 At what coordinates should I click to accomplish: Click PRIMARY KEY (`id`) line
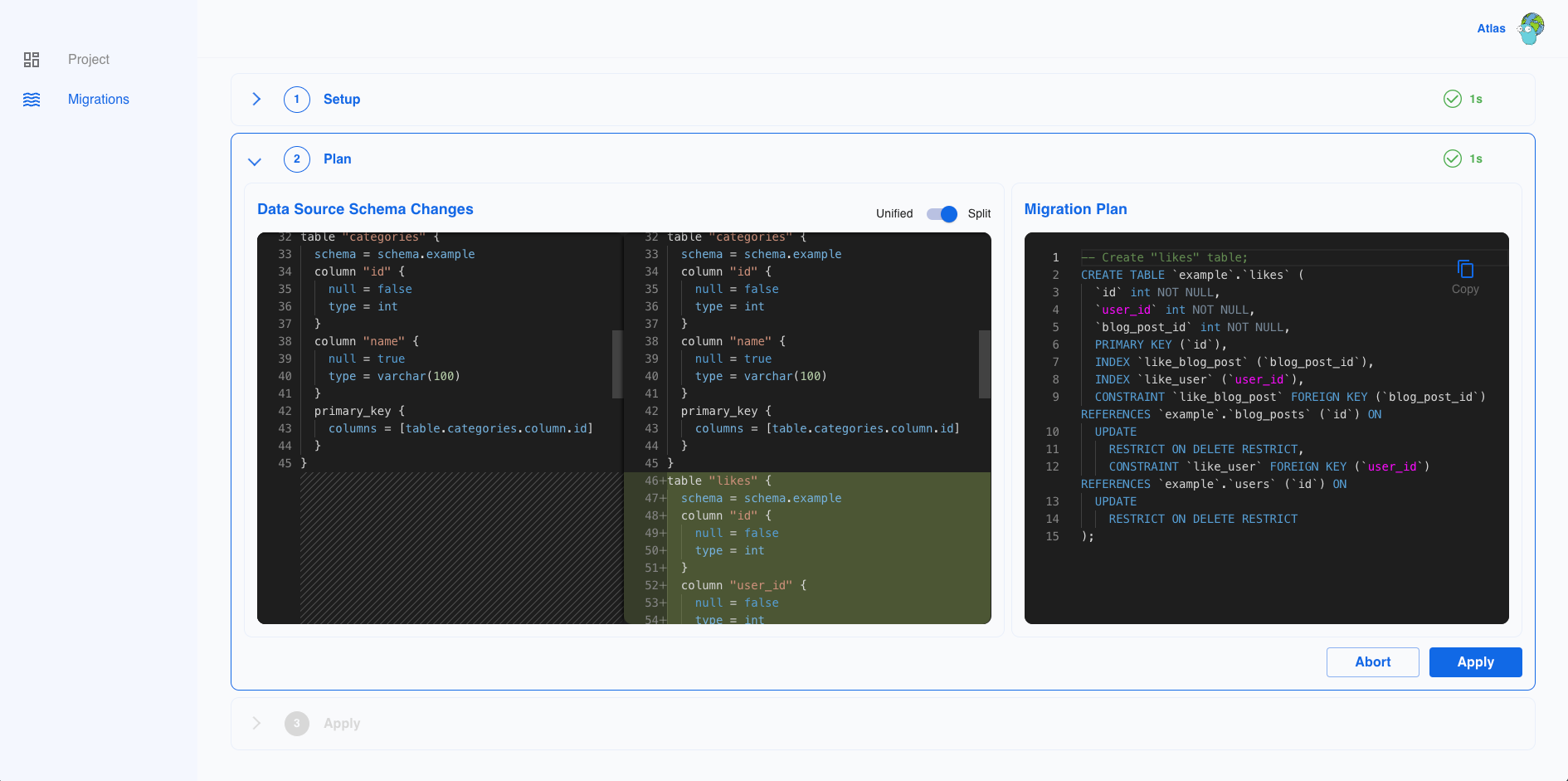pyautogui.click(x=1160, y=345)
